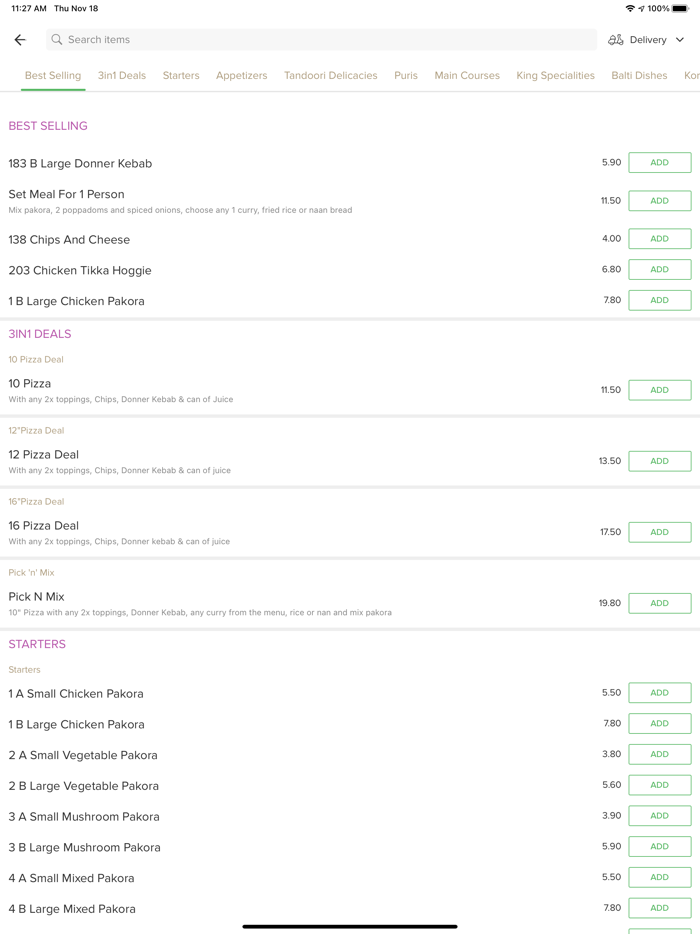Add 2 A Small Vegetable Pakora
The width and height of the screenshot is (700, 934).
click(659, 754)
